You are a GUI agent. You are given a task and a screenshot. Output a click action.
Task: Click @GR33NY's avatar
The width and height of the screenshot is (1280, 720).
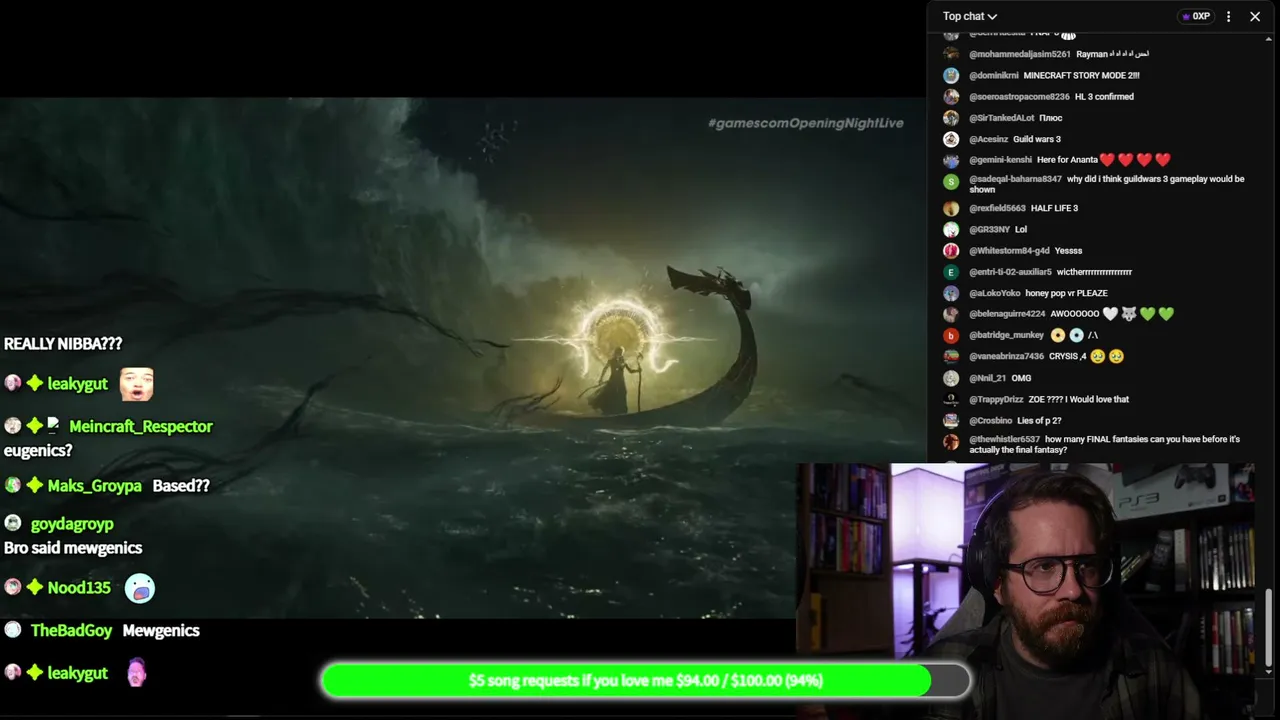[x=951, y=229]
